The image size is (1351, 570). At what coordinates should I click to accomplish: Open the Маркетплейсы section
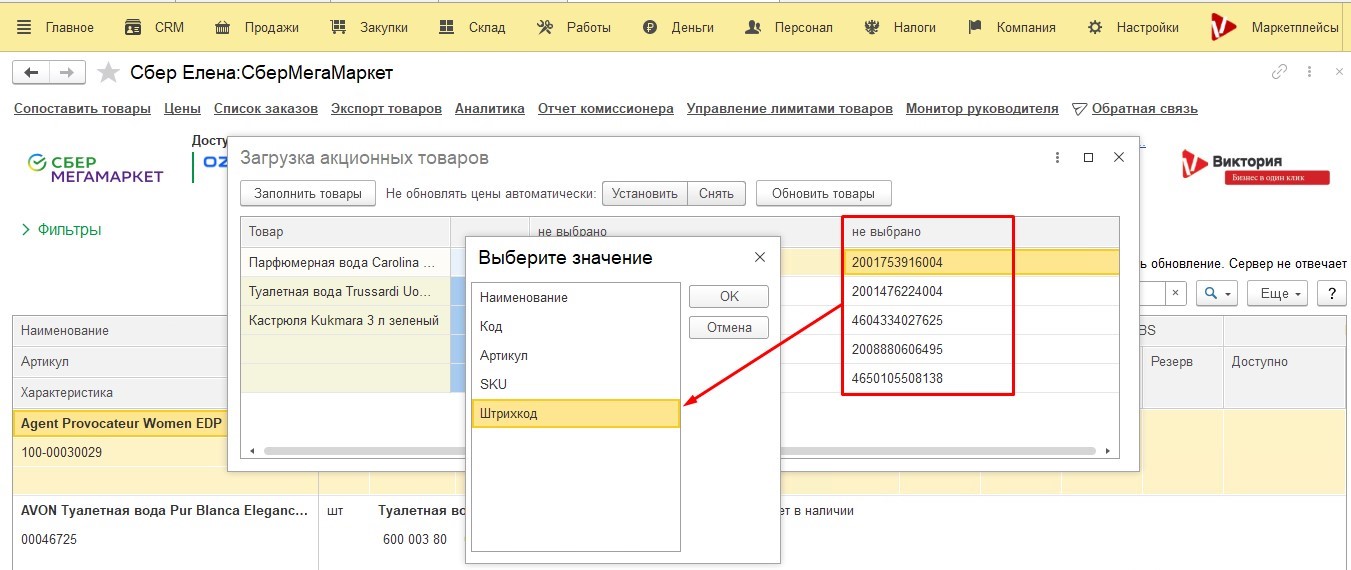(x=1274, y=27)
